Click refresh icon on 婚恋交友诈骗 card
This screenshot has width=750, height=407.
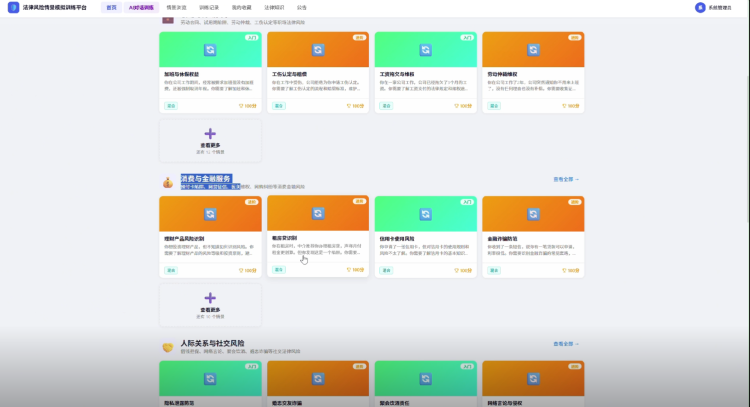pyautogui.click(x=318, y=379)
